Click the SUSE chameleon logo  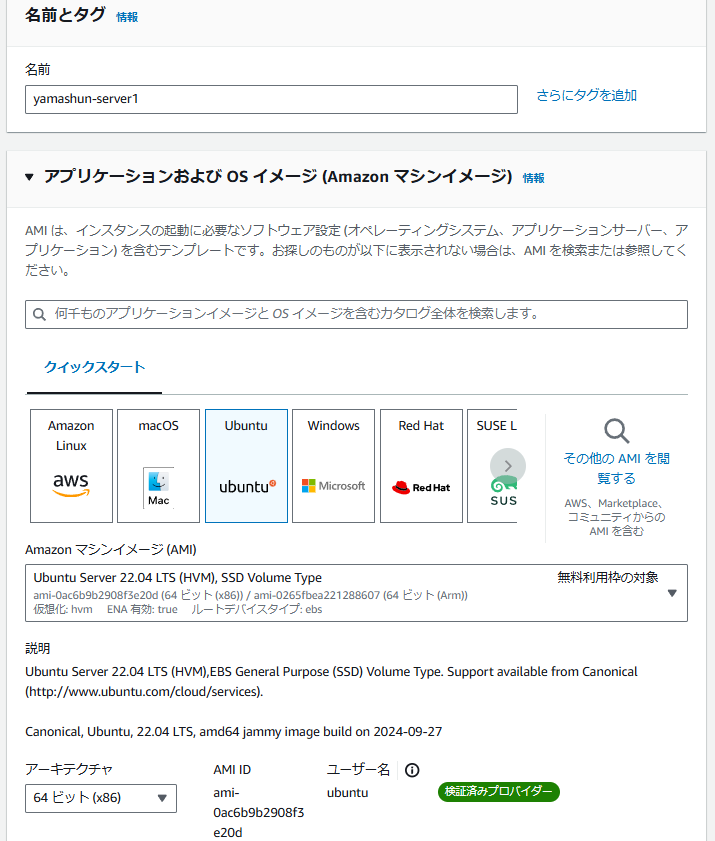[504, 492]
